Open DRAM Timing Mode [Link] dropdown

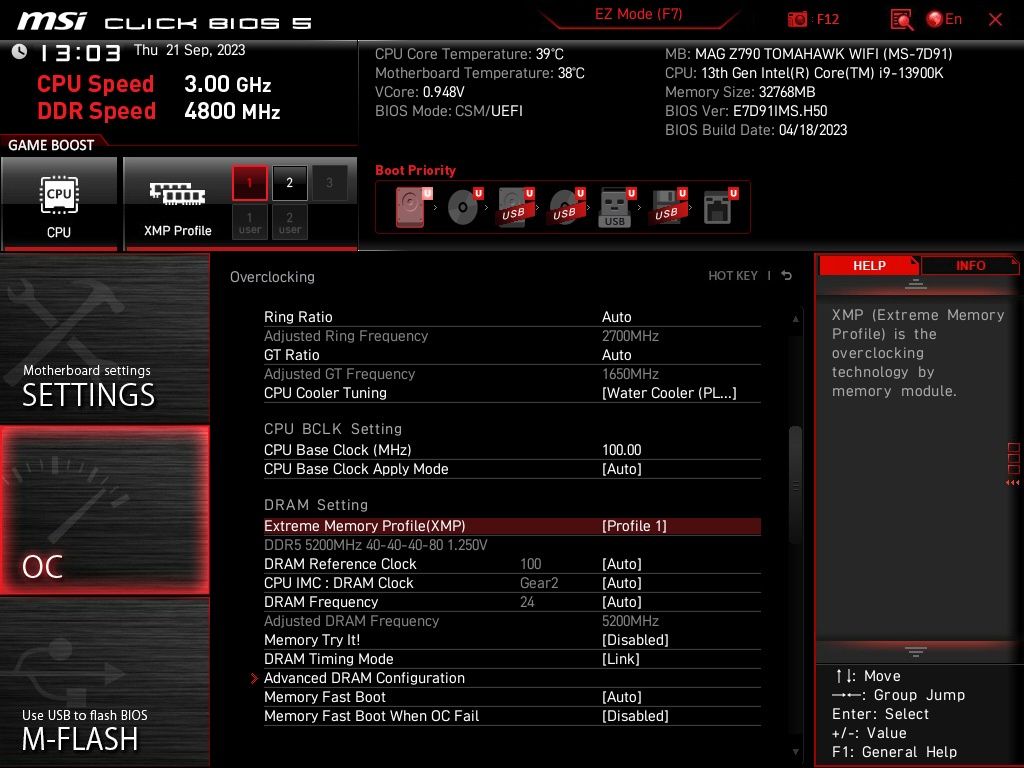[x=620, y=659]
